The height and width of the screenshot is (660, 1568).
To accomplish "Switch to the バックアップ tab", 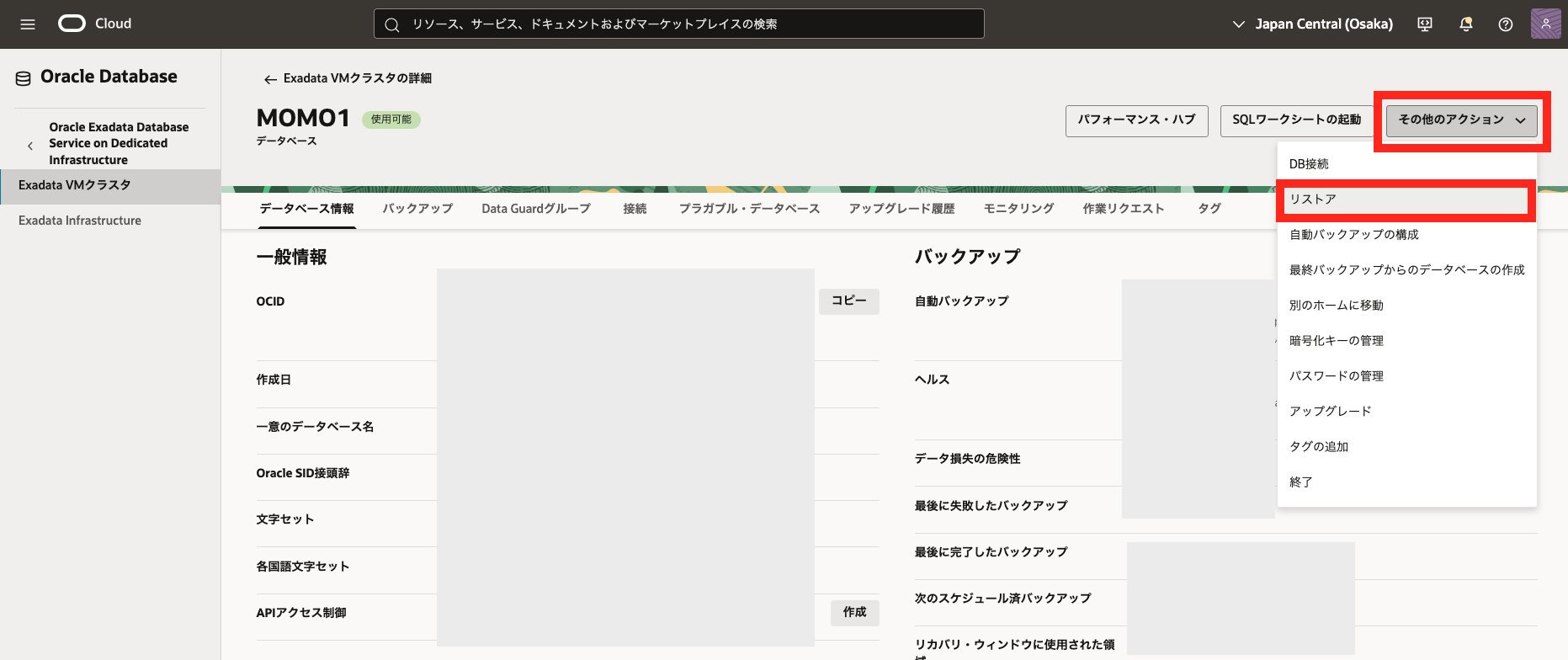I will (417, 209).
